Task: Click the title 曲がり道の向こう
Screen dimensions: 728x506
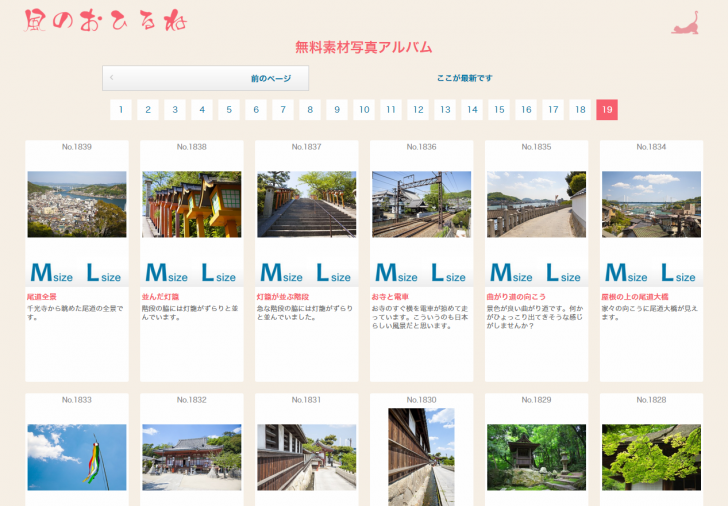Action: click(516, 297)
